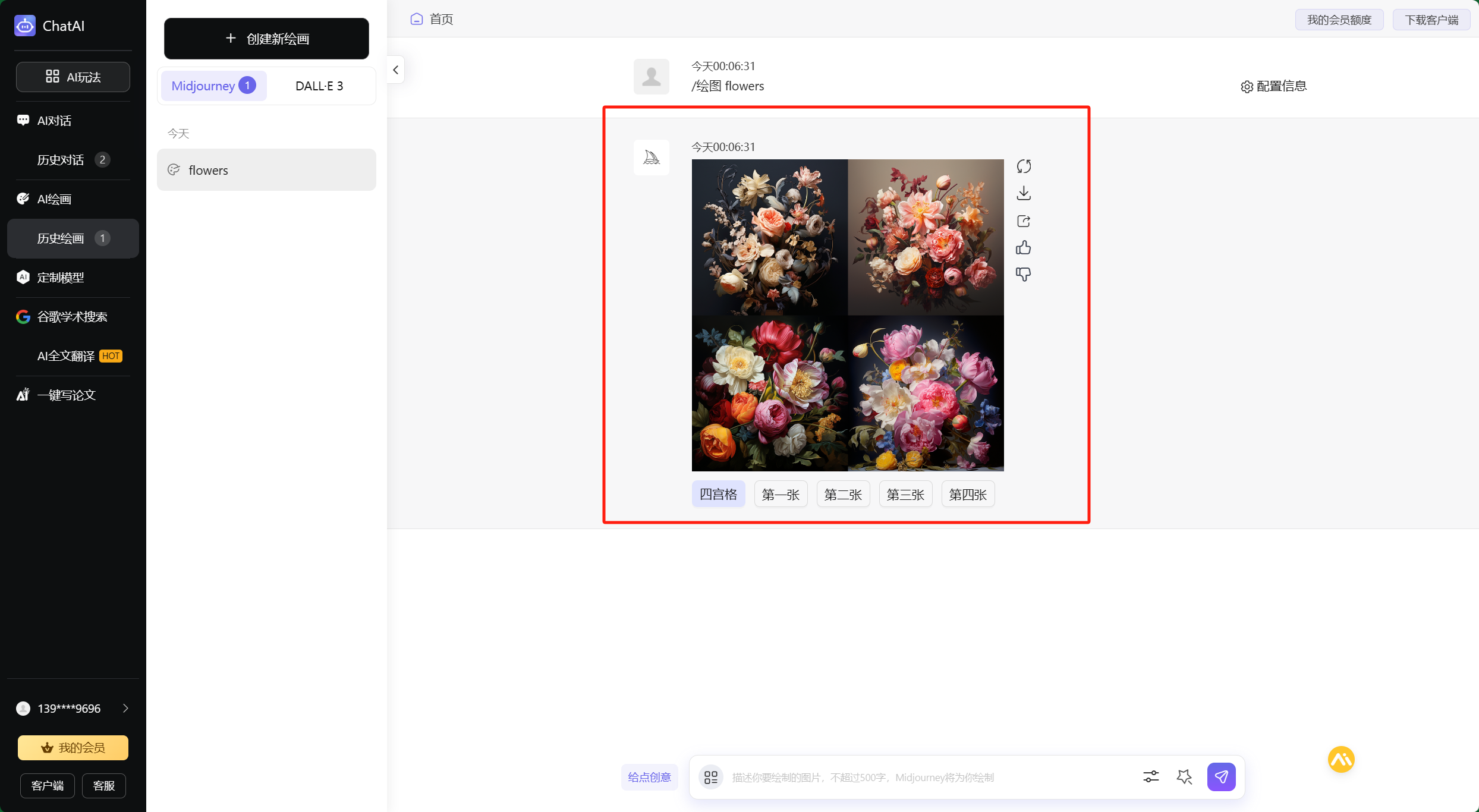Give the image a thumbs down
This screenshot has width=1479, height=812.
(1024, 274)
